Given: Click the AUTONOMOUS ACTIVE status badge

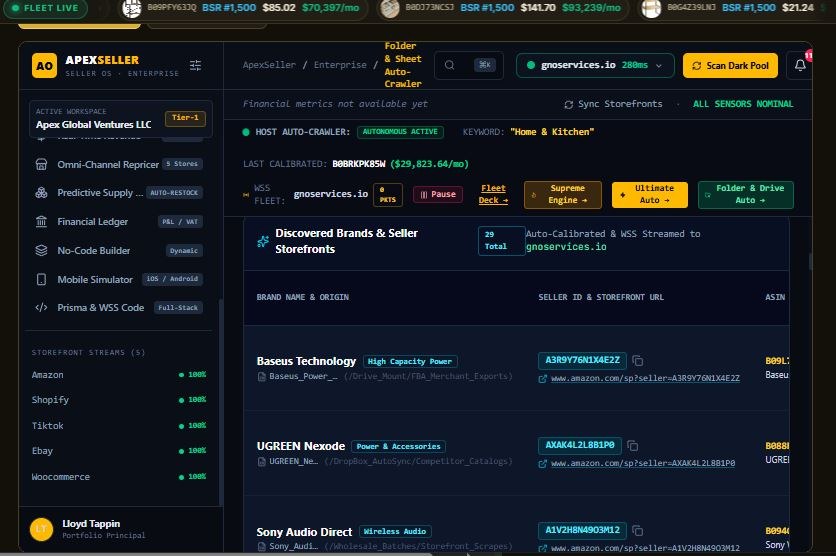Looking at the screenshot, I should pyautogui.click(x=400, y=132).
